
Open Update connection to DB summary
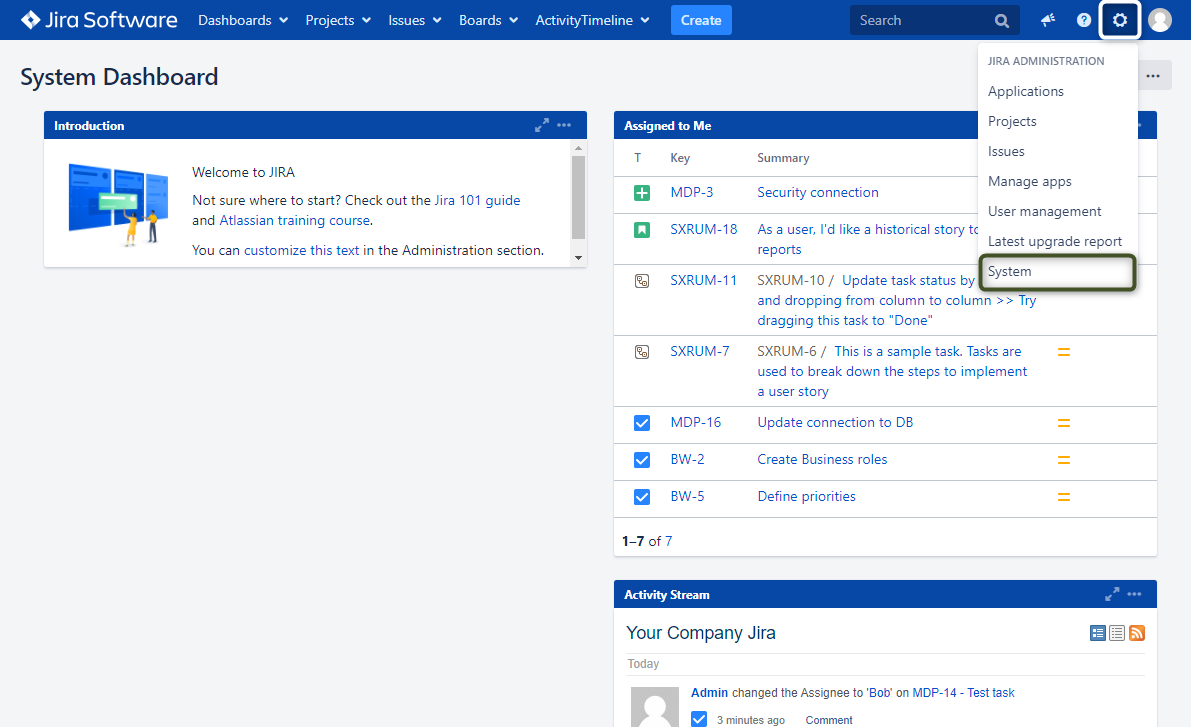(835, 423)
